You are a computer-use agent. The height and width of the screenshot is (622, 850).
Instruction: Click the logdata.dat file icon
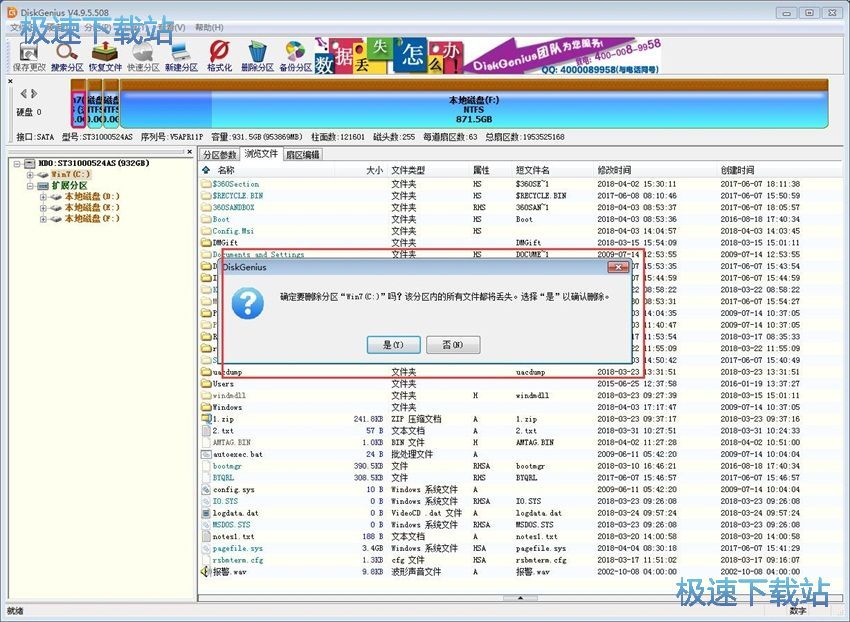[206, 513]
